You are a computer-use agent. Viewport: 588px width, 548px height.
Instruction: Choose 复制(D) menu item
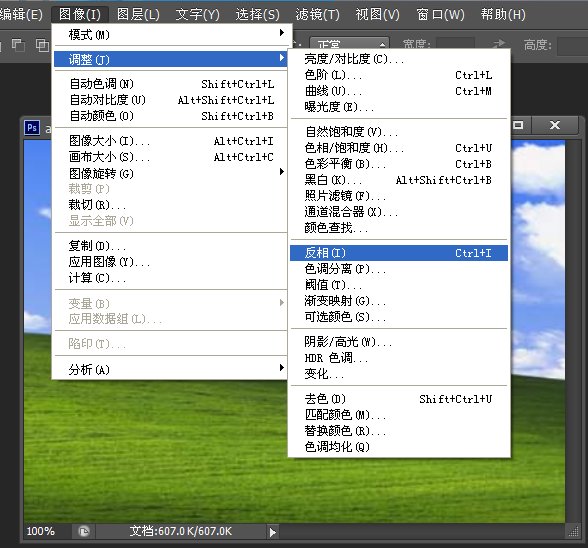coord(171,246)
